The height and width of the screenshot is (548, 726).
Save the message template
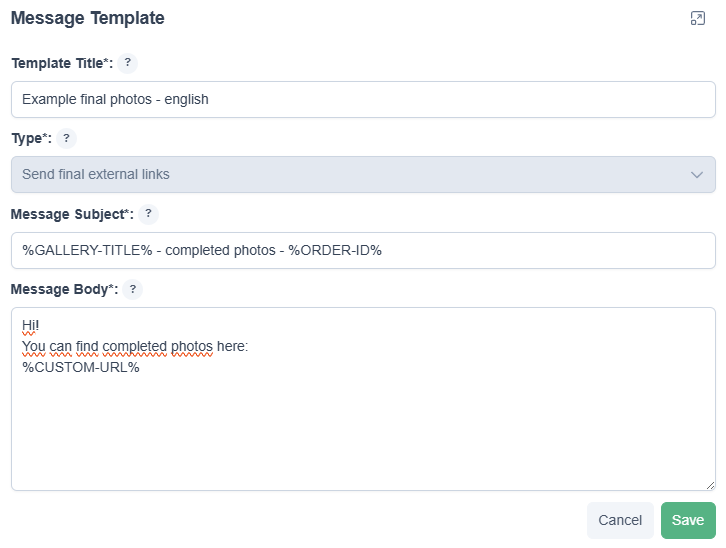tap(688, 520)
